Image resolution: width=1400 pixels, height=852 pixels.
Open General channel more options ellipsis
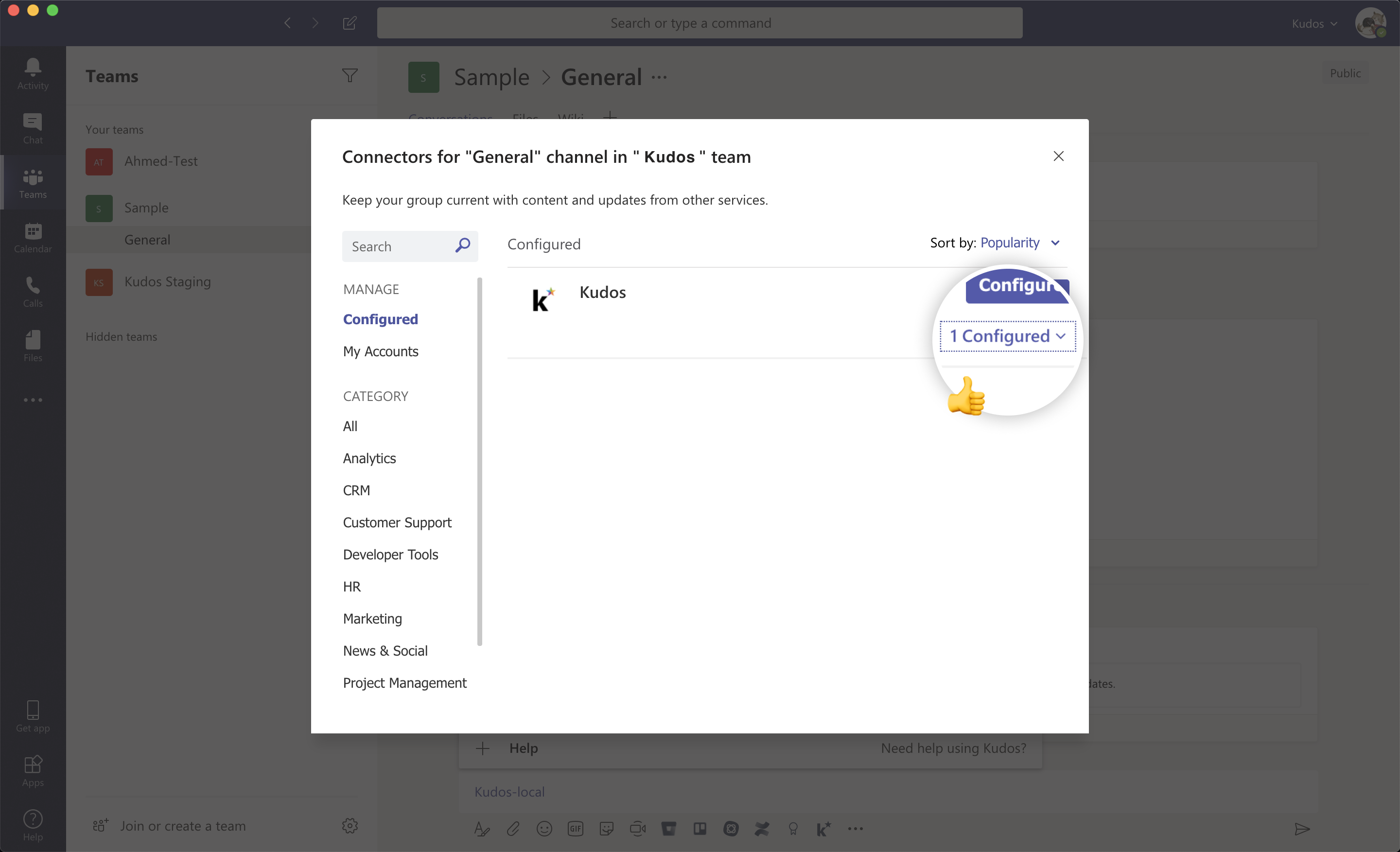(x=659, y=77)
